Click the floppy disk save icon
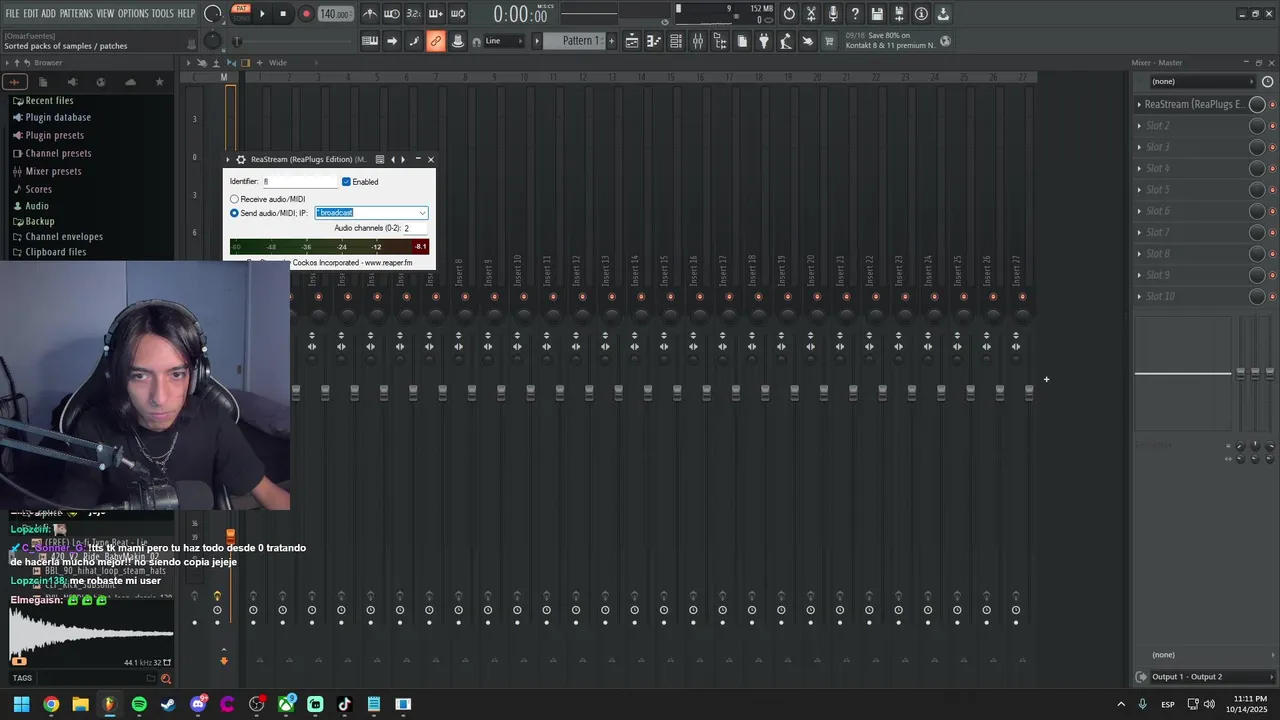1280x720 pixels. pyautogui.click(x=877, y=14)
